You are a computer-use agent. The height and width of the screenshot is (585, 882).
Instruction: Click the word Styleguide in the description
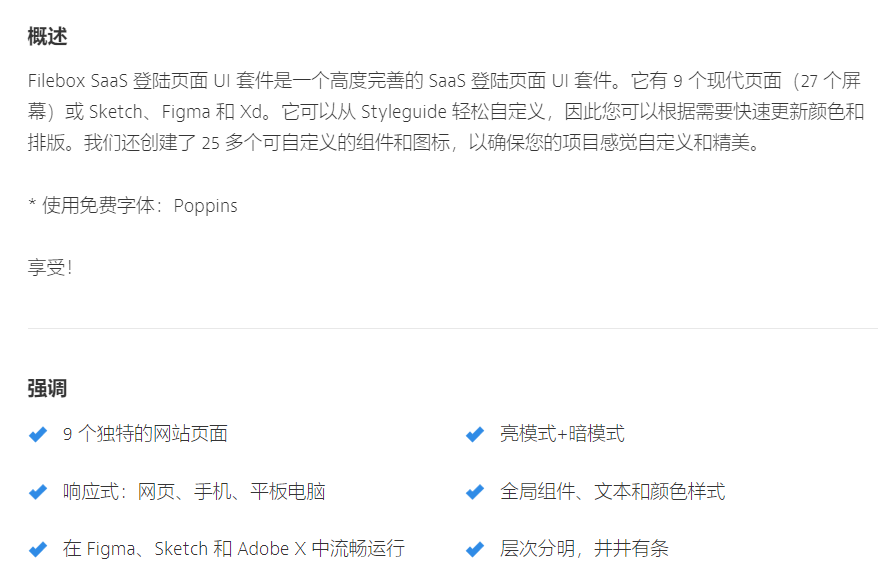click(404, 112)
